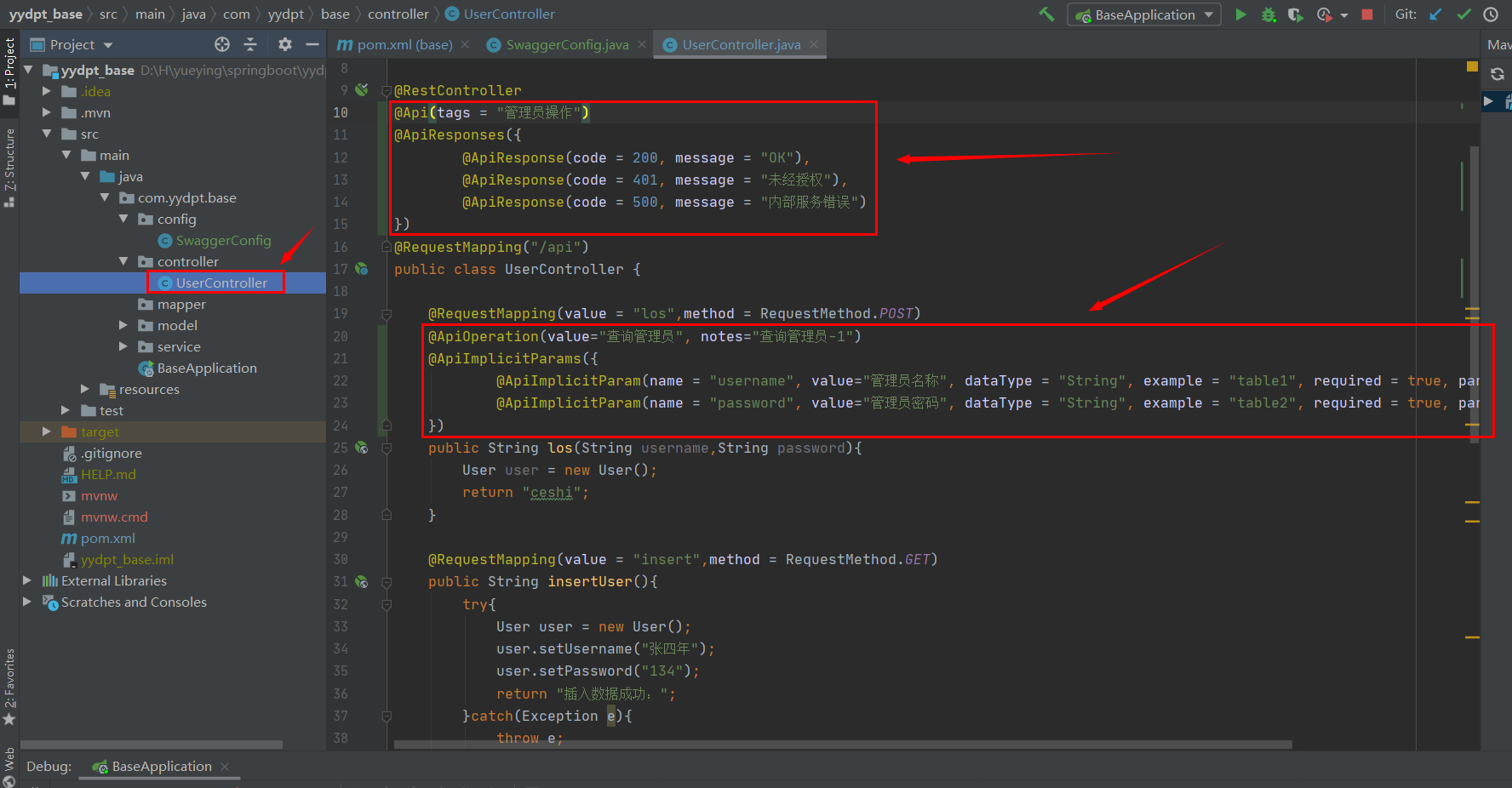
Task: Close the SwaggerConfig.java tab
Action: click(x=642, y=44)
